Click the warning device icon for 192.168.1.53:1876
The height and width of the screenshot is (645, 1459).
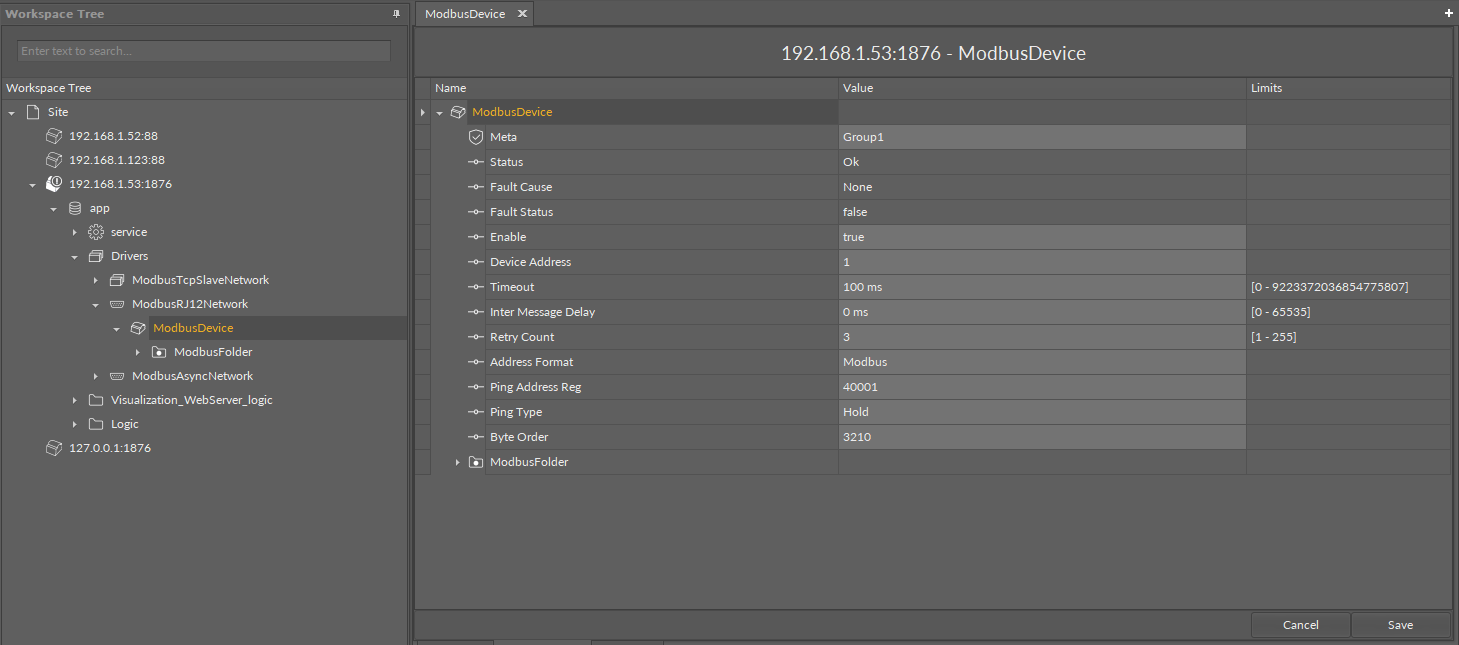point(54,184)
